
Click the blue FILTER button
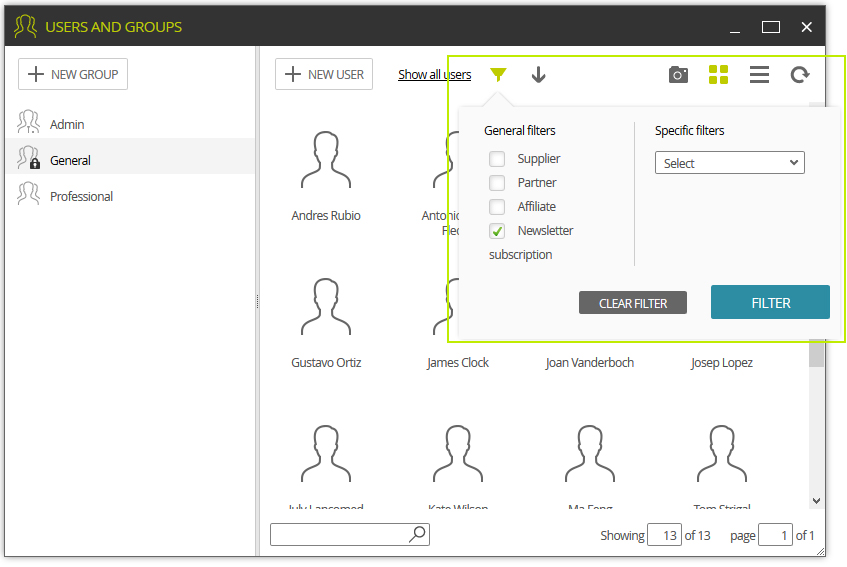coord(770,302)
